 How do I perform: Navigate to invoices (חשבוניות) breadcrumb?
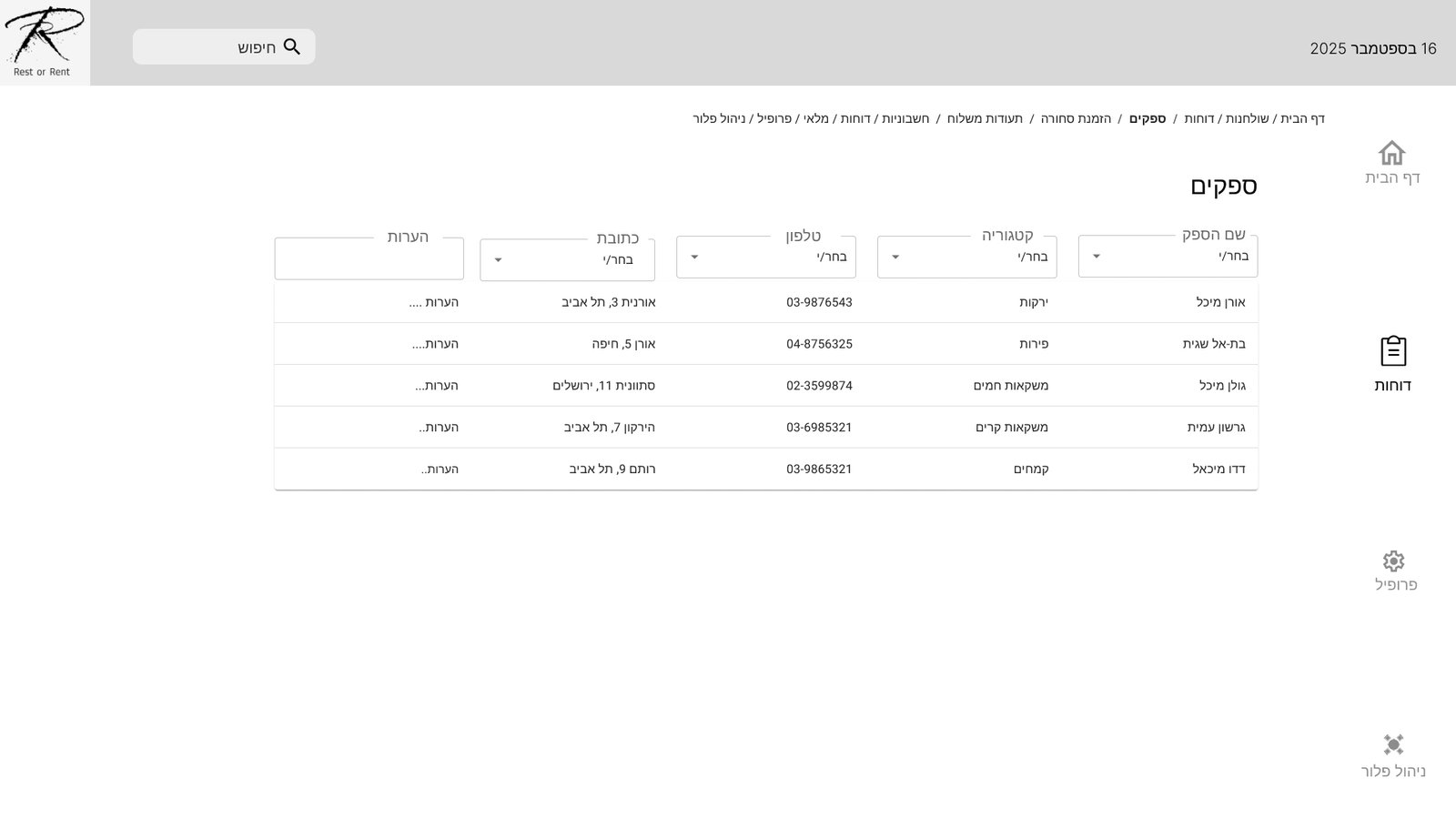point(905,118)
